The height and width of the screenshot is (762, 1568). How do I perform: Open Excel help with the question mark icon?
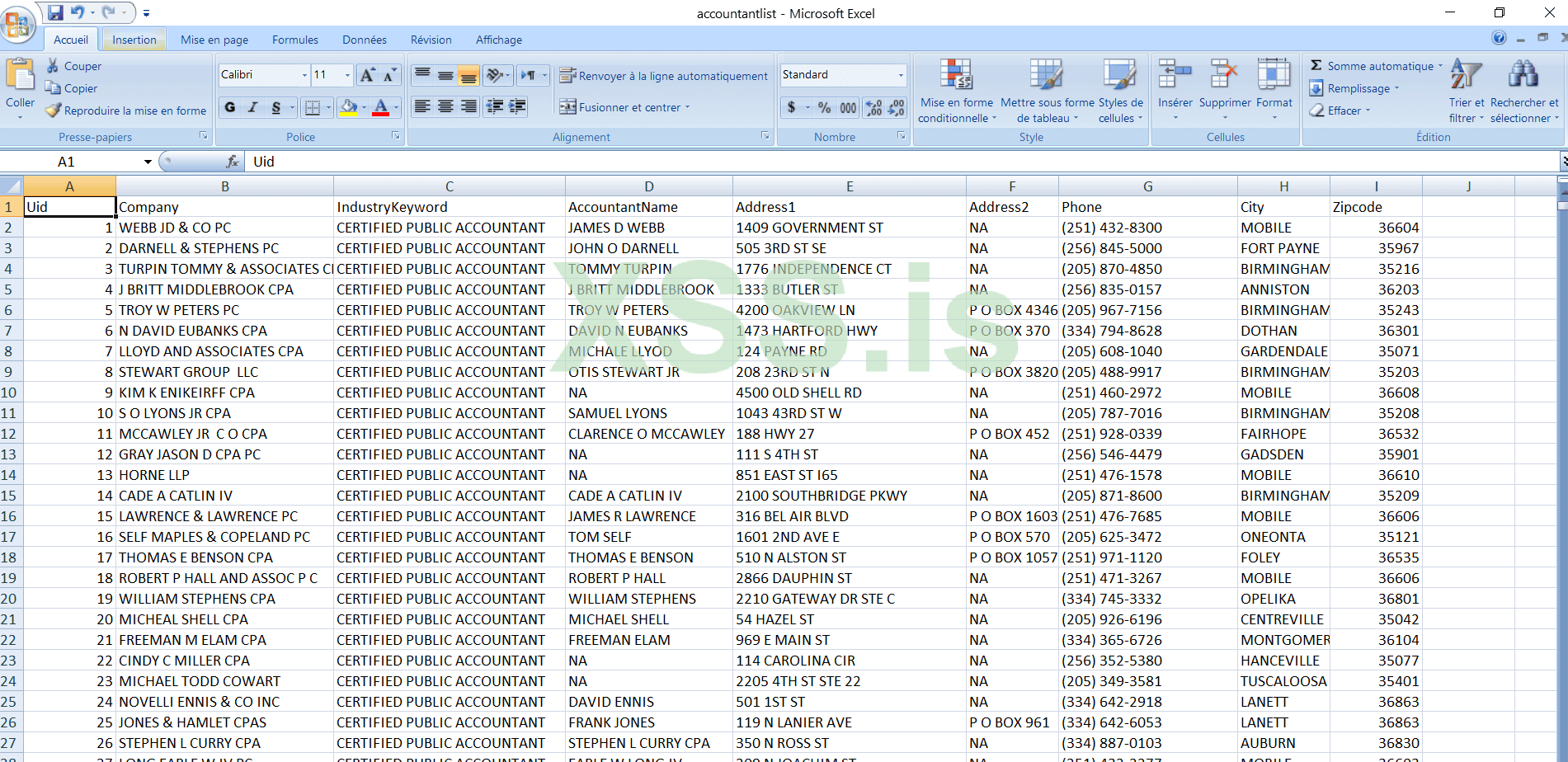coord(1499,38)
